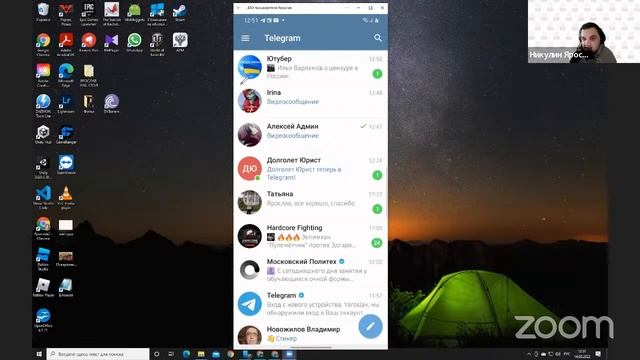The image size is (640, 360).
Task: Open the desktop folder icon beside Microsoft Edge
Action: click(x=89, y=75)
